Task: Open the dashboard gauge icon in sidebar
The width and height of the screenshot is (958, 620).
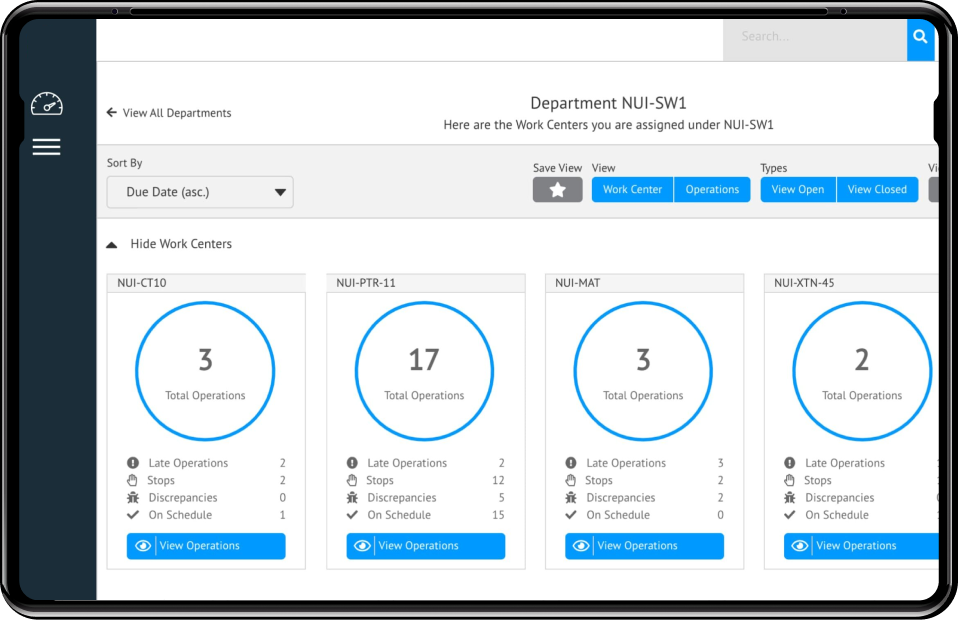Action: pos(47,104)
